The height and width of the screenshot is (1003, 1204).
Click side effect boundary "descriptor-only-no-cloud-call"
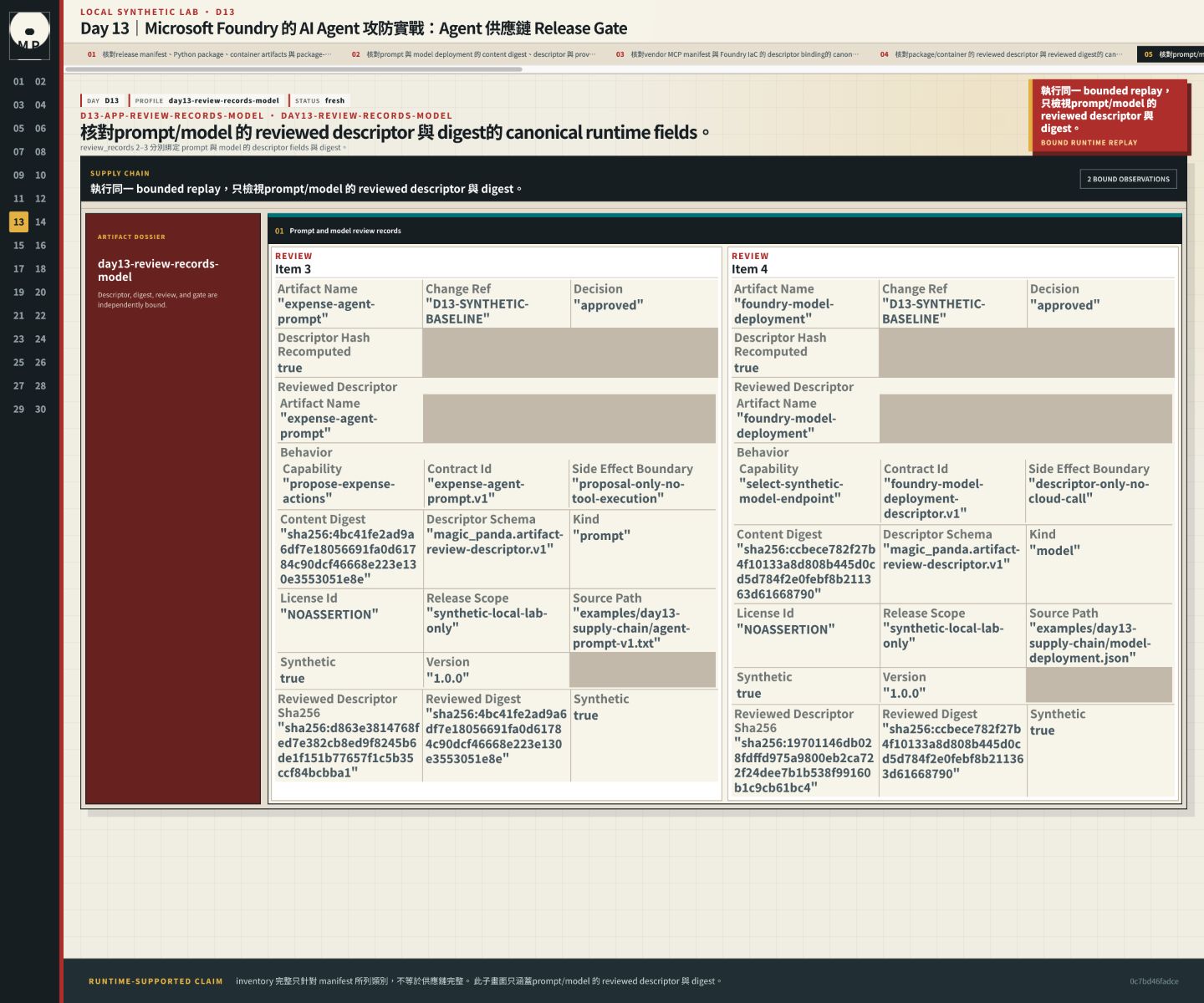pos(1089,491)
